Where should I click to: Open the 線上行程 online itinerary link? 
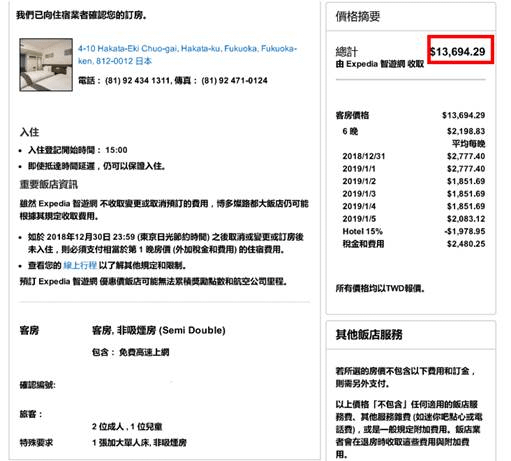pyautogui.click(x=80, y=265)
